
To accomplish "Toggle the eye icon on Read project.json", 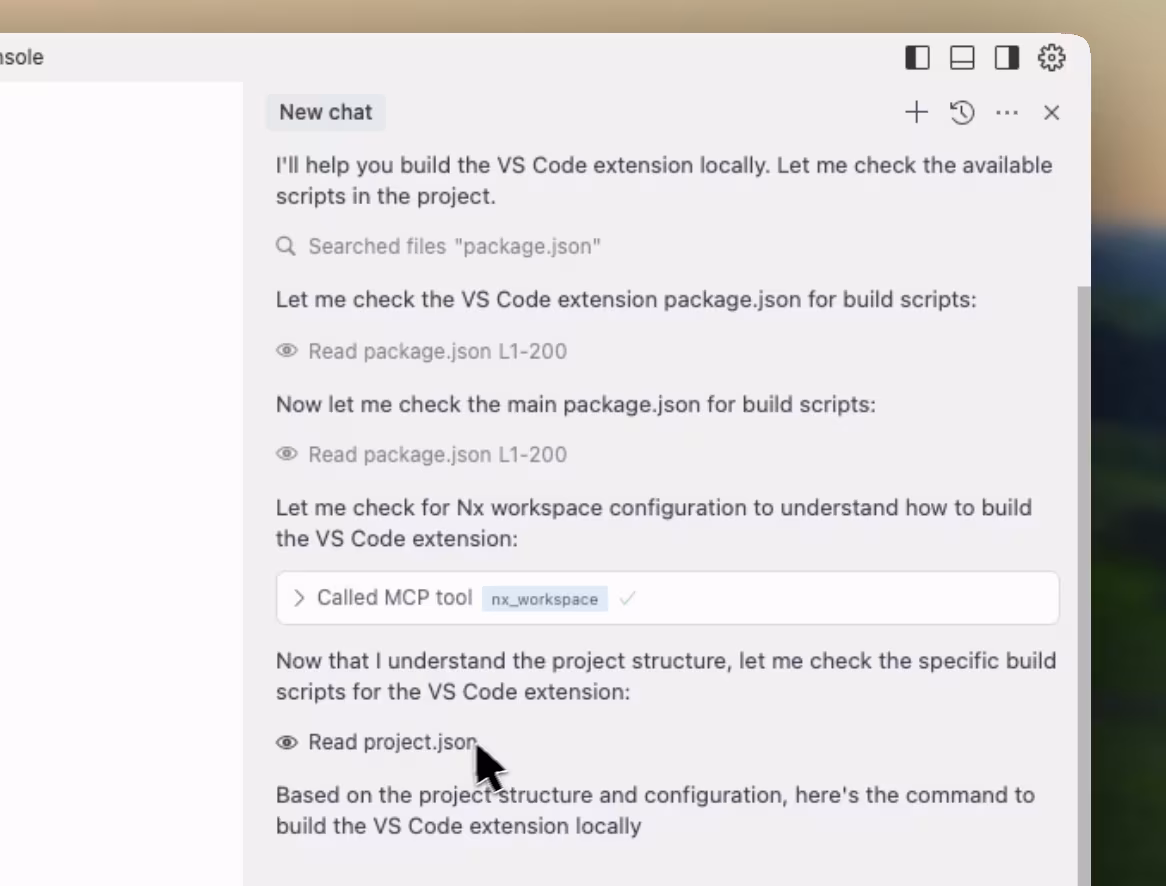I will [x=286, y=742].
